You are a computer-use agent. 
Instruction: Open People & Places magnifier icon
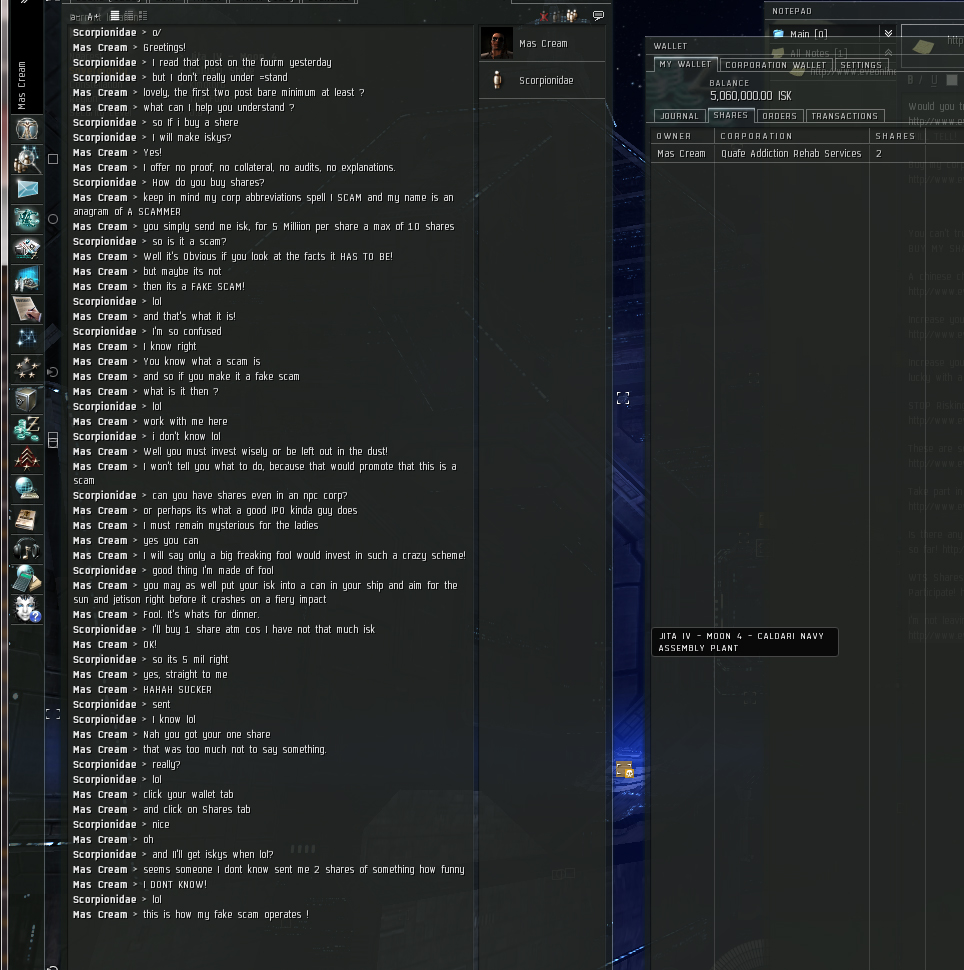pos(27,160)
